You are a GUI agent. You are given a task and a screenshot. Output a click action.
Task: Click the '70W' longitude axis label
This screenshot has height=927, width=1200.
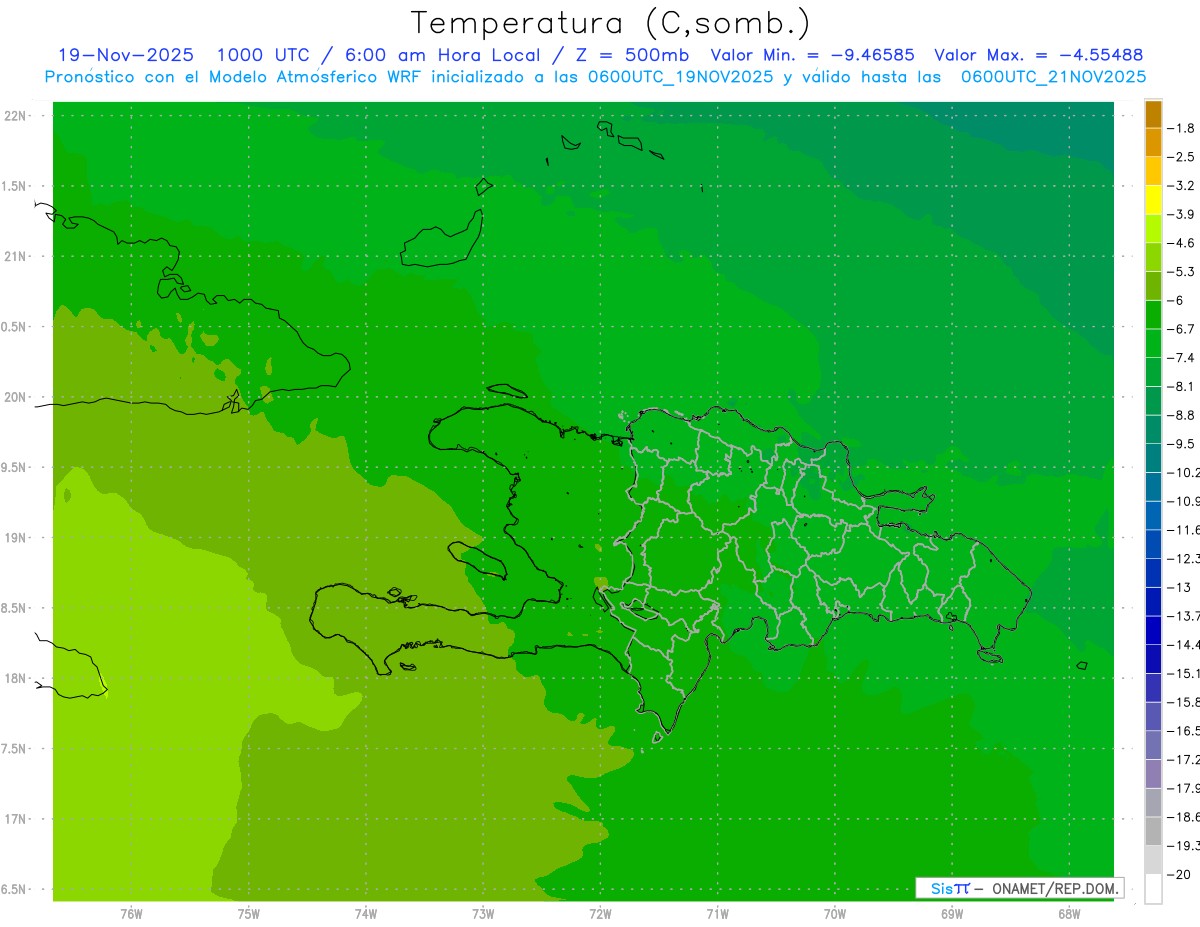[x=835, y=913]
